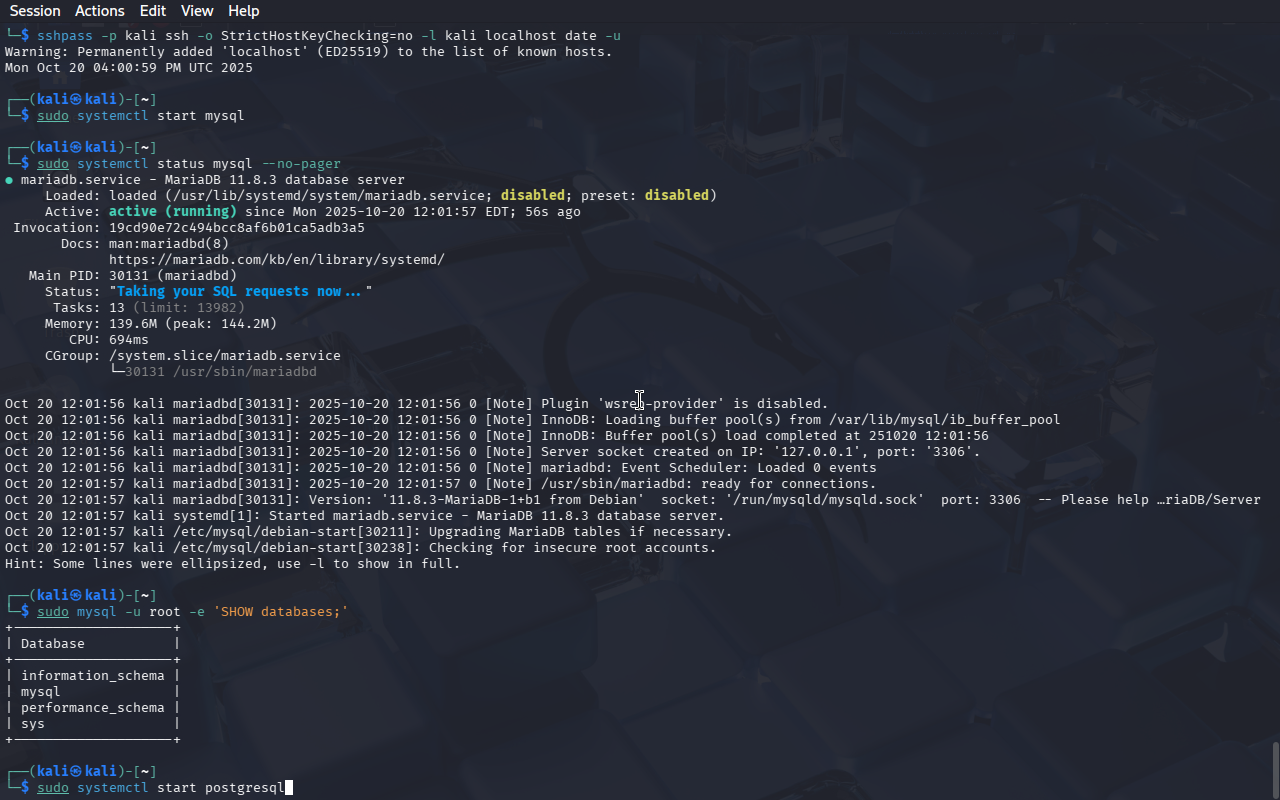The width and height of the screenshot is (1280, 800).
Task: Open the Edit menu
Action: click(x=153, y=11)
